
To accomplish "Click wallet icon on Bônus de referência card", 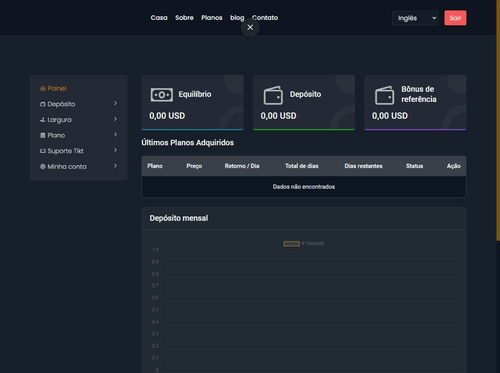I will [x=385, y=95].
